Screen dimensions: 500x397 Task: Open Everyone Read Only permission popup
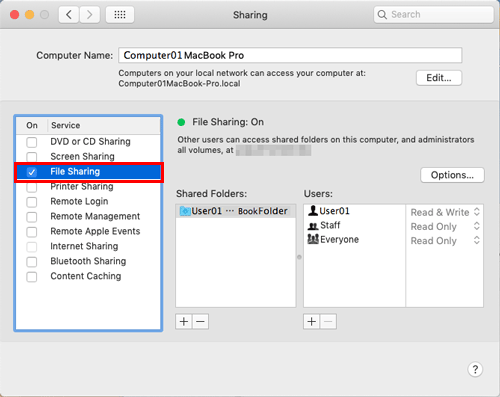tap(445, 241)
